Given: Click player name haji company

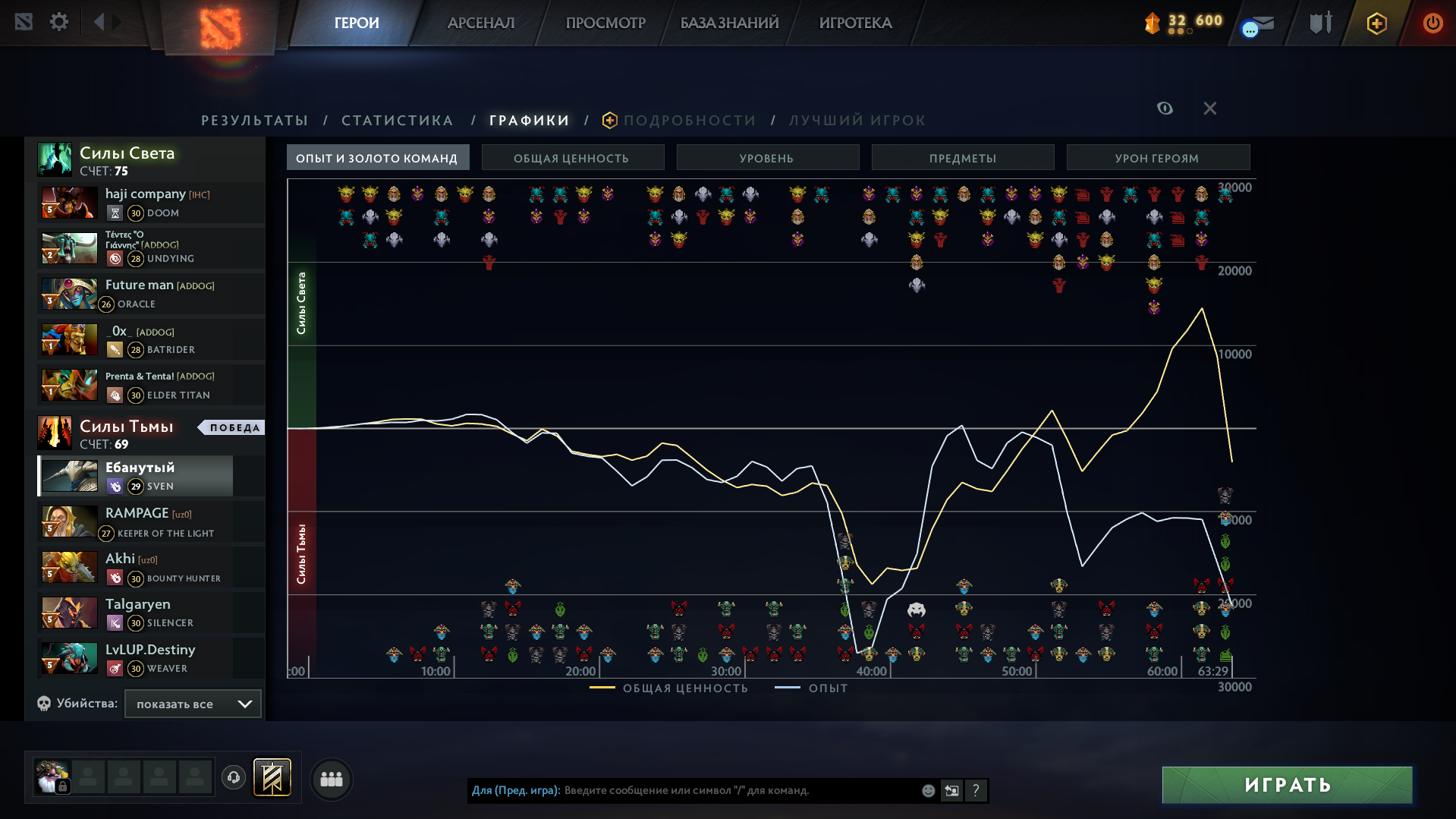Looking at the screenshot, I should (146, 194).
